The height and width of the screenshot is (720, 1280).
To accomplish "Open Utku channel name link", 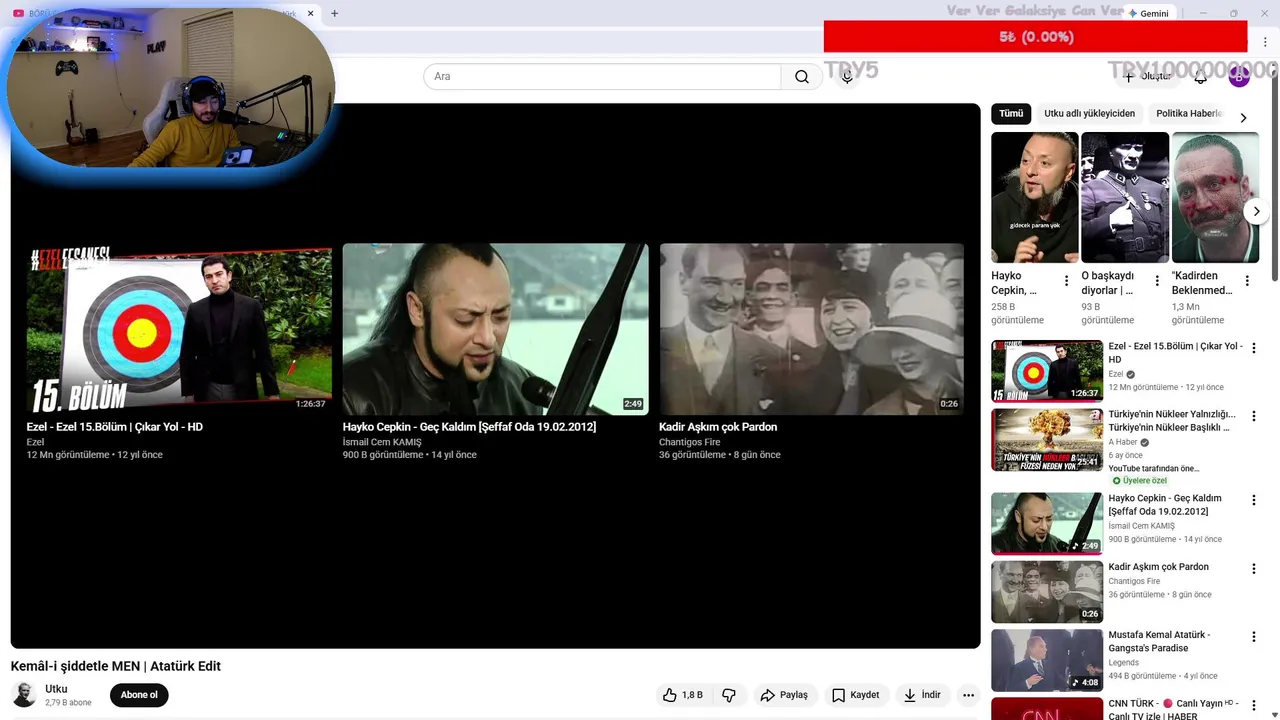I will [x=56, y=689].
